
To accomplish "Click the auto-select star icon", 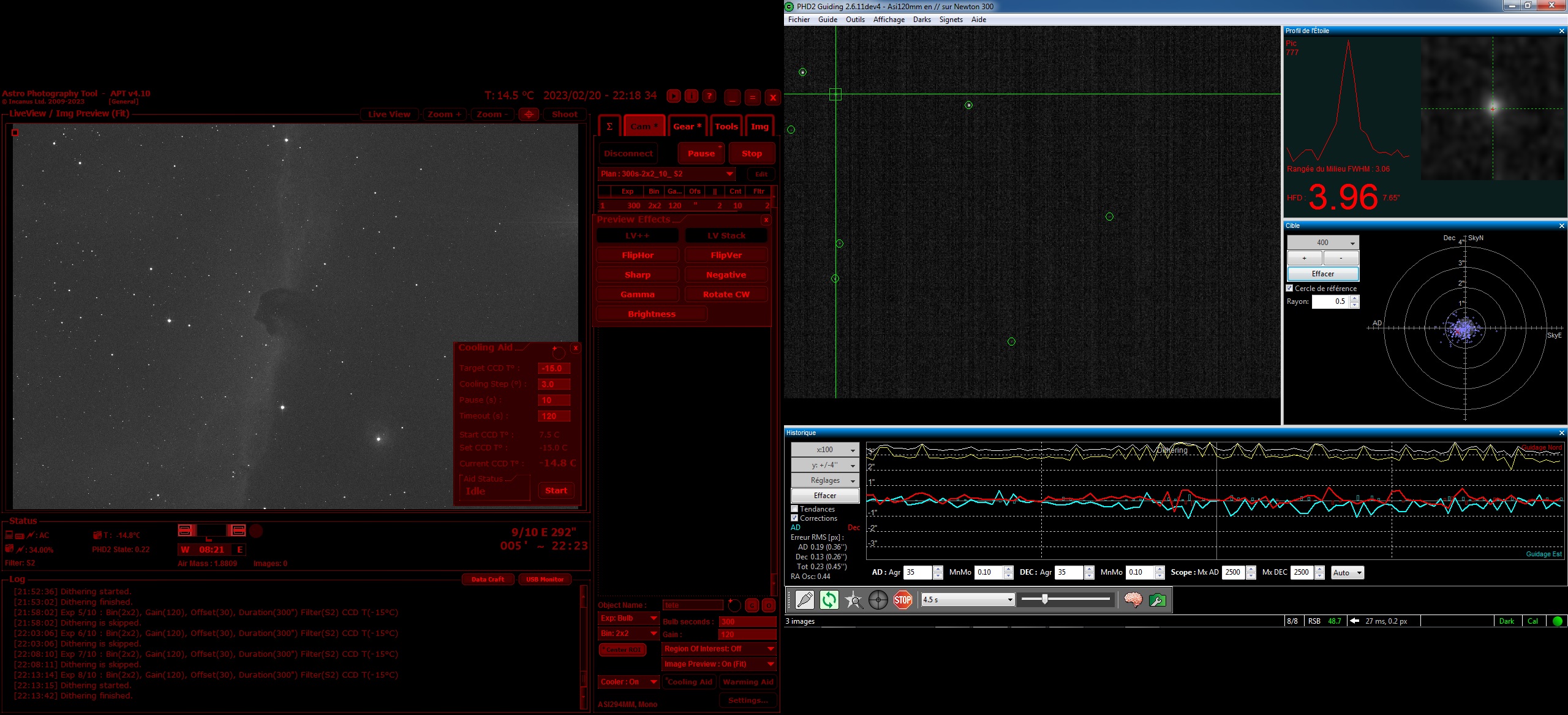I will pos(853,600).
